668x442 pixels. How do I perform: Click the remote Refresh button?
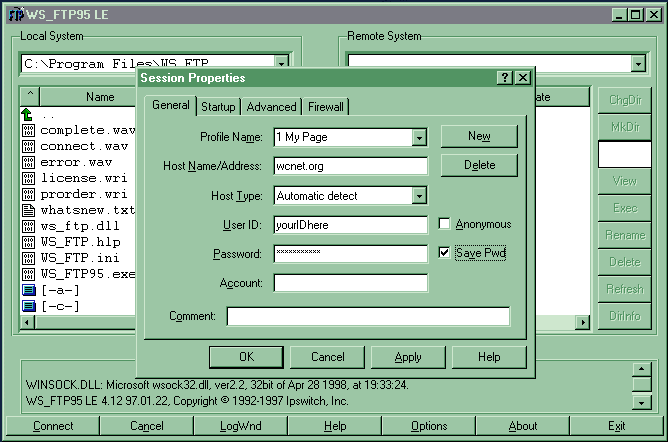tap(625, 289)
